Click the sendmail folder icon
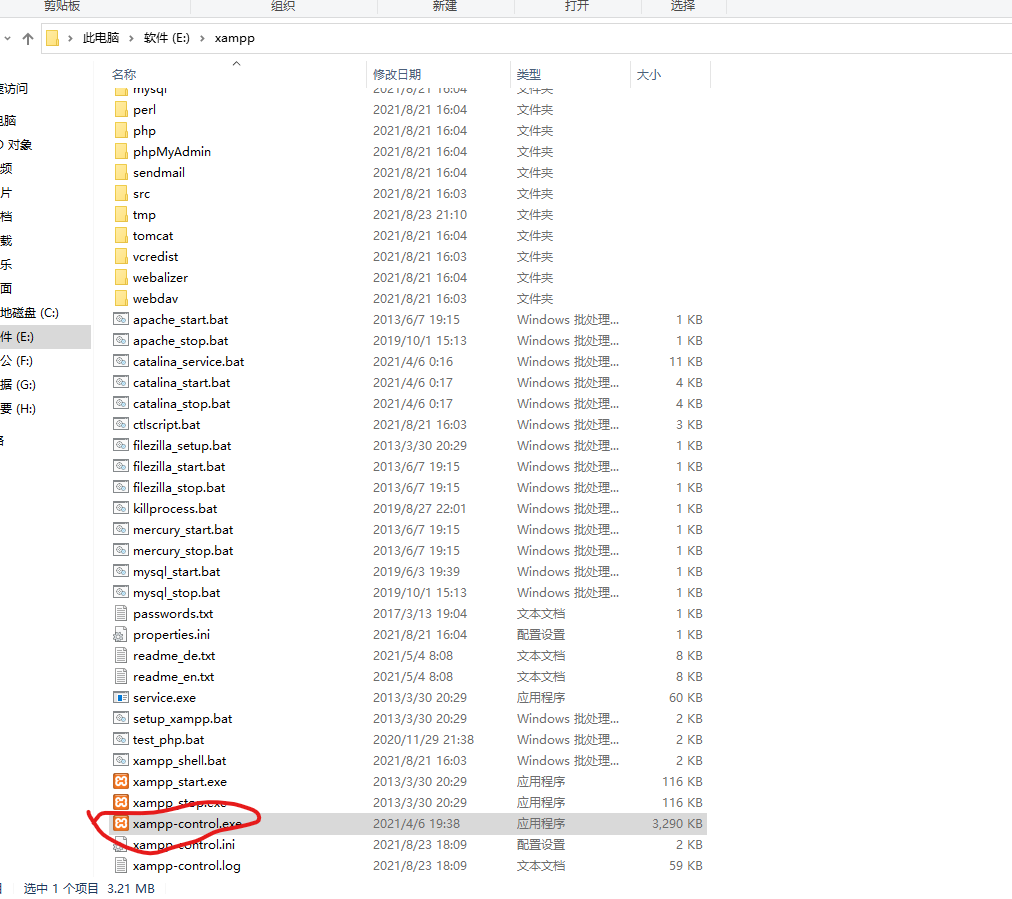This screenshot has height=899, width=1012. 121,172
